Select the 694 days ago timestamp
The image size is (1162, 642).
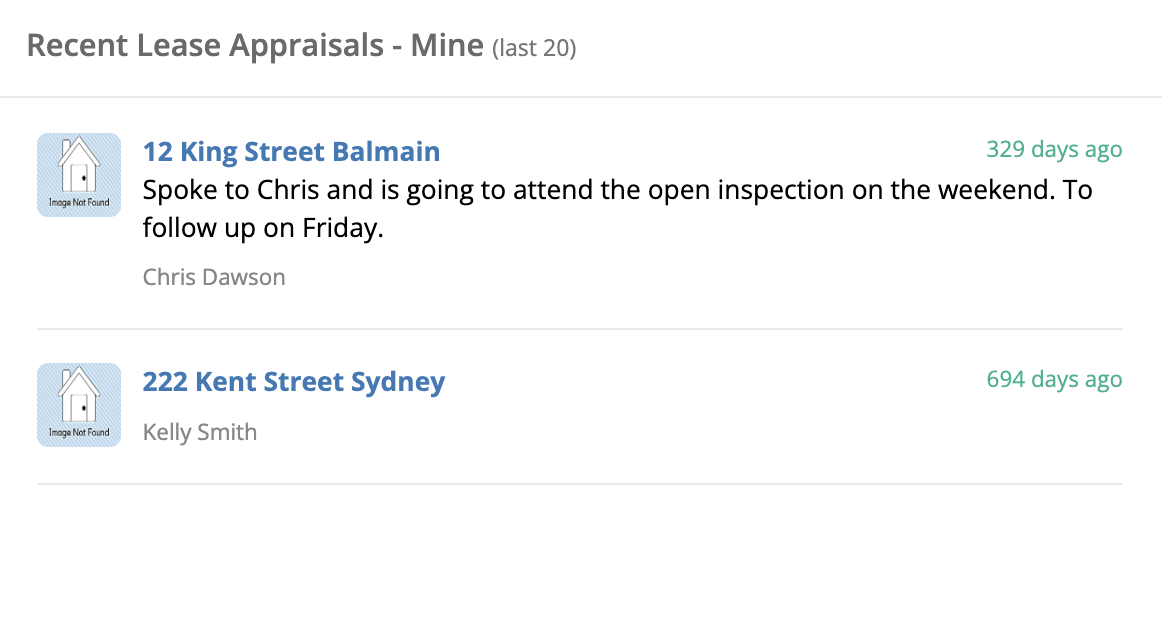point(1054,379)
